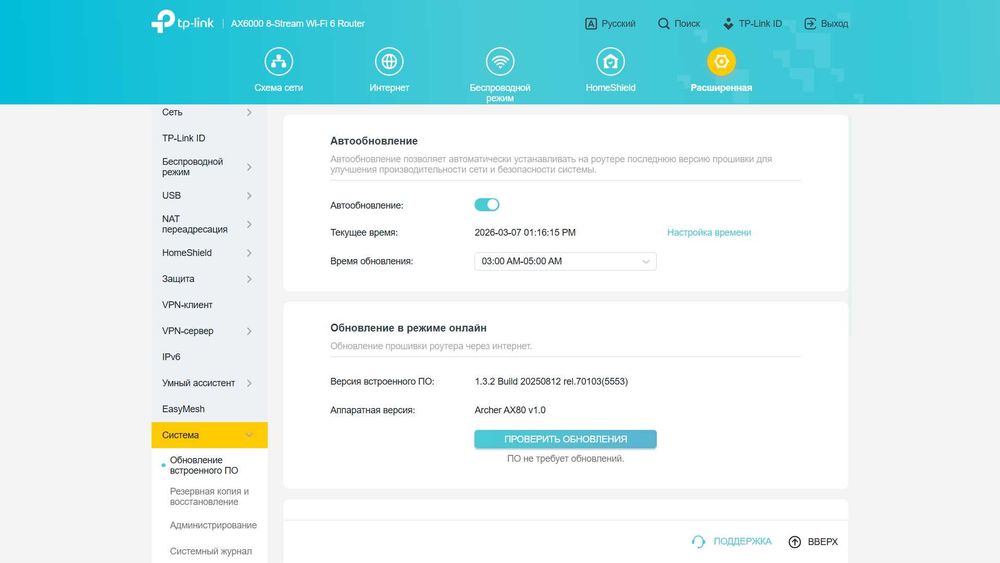Viewport: 1000px width, 563px height.
Task: Expand the VPN-сервер sidebar chevron
Action: click(x=249, y=331)
